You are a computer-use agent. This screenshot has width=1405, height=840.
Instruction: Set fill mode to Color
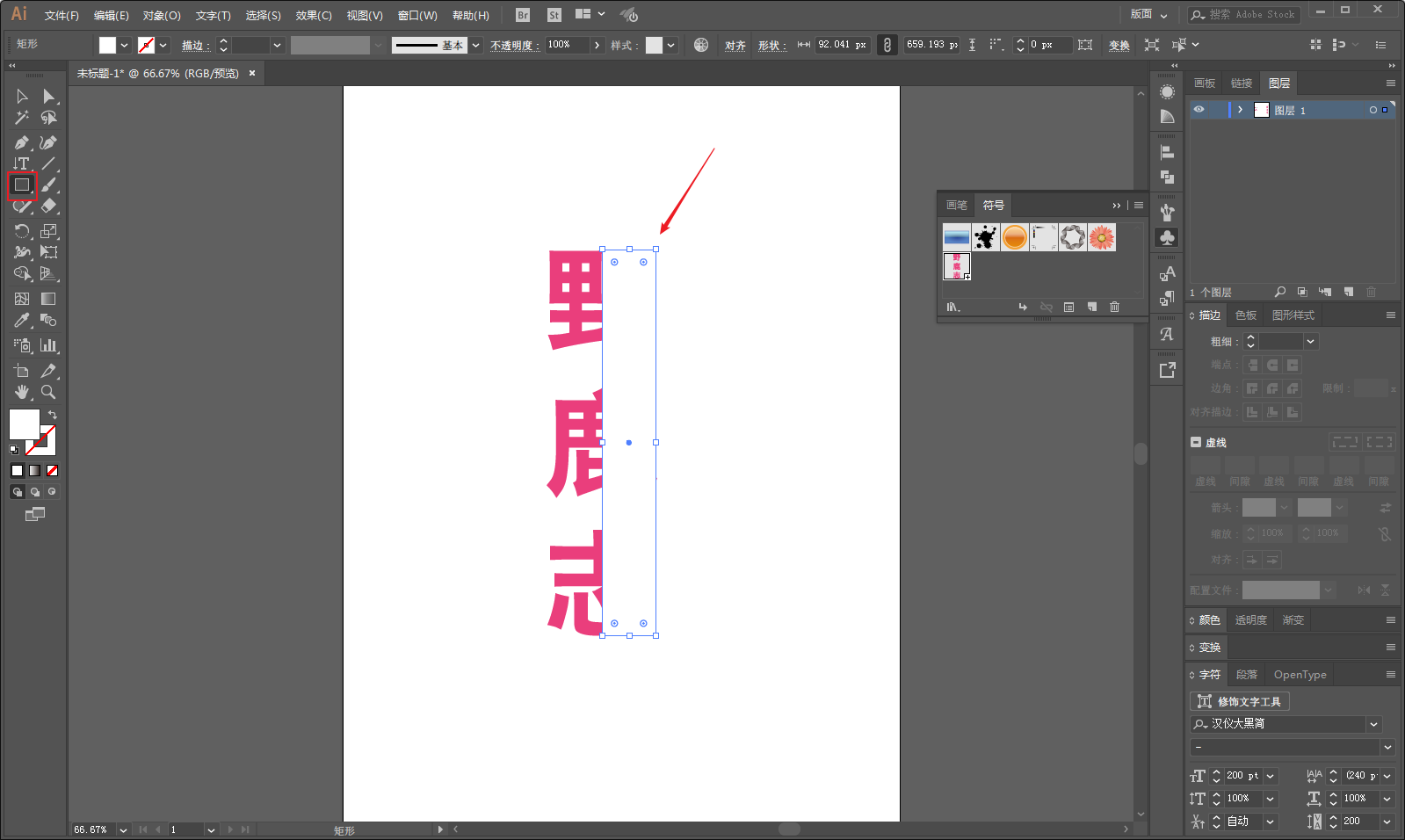(17, 471)
